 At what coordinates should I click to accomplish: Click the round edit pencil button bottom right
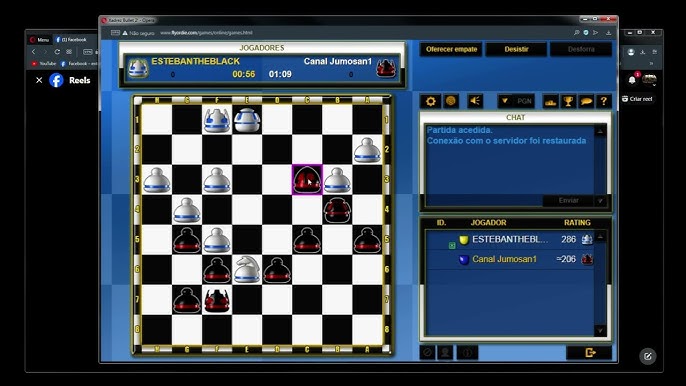[x=648, y=356]
